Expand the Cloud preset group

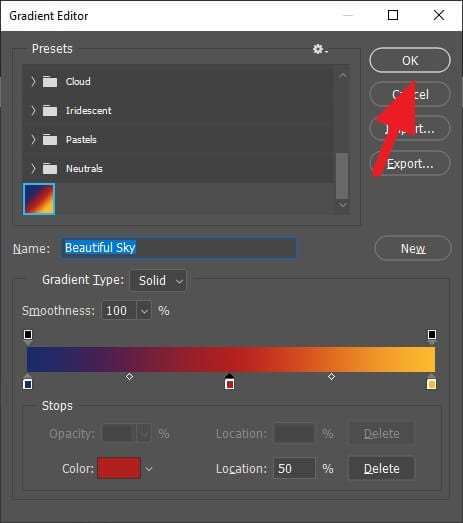(33, 81)
